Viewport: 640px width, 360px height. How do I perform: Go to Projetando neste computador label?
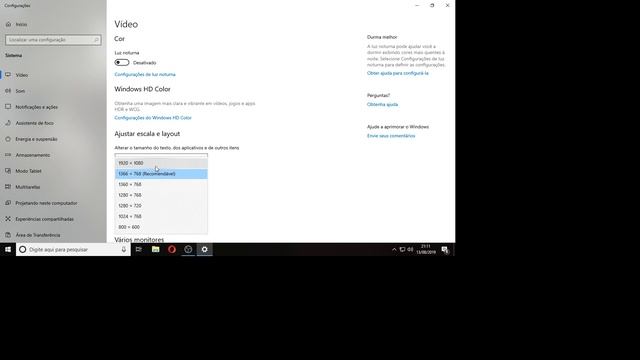click(47, 203)
